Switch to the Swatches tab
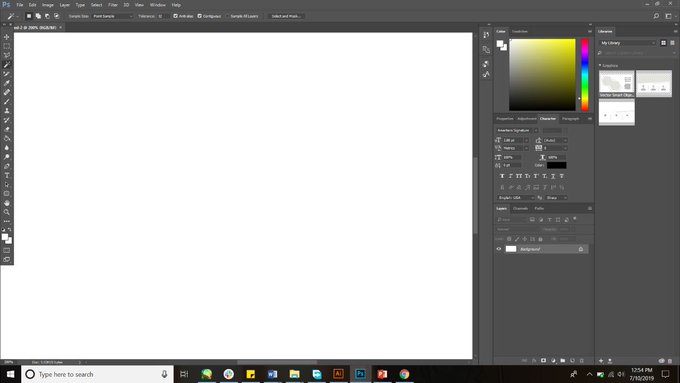The width and height of the screenshot is (680, 383). tap(520, 31)
